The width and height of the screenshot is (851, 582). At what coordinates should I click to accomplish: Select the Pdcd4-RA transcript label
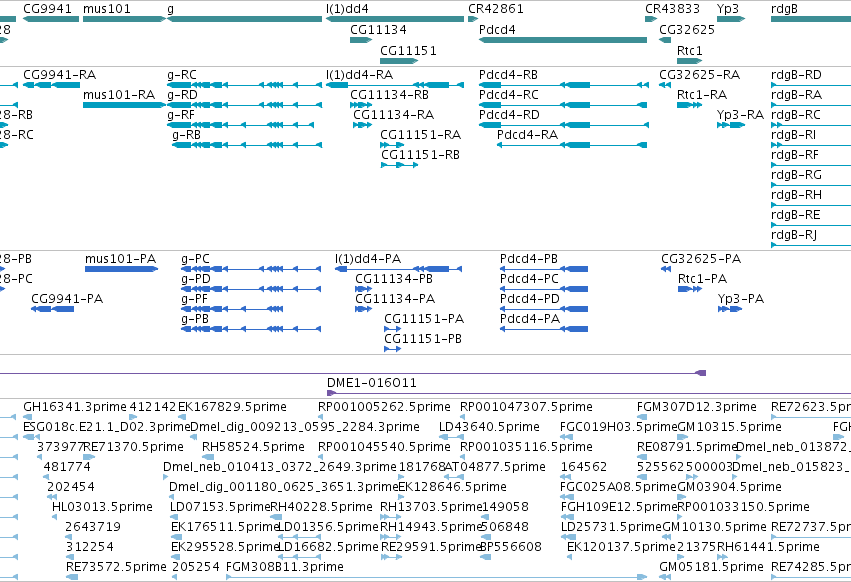pos(528,135)
